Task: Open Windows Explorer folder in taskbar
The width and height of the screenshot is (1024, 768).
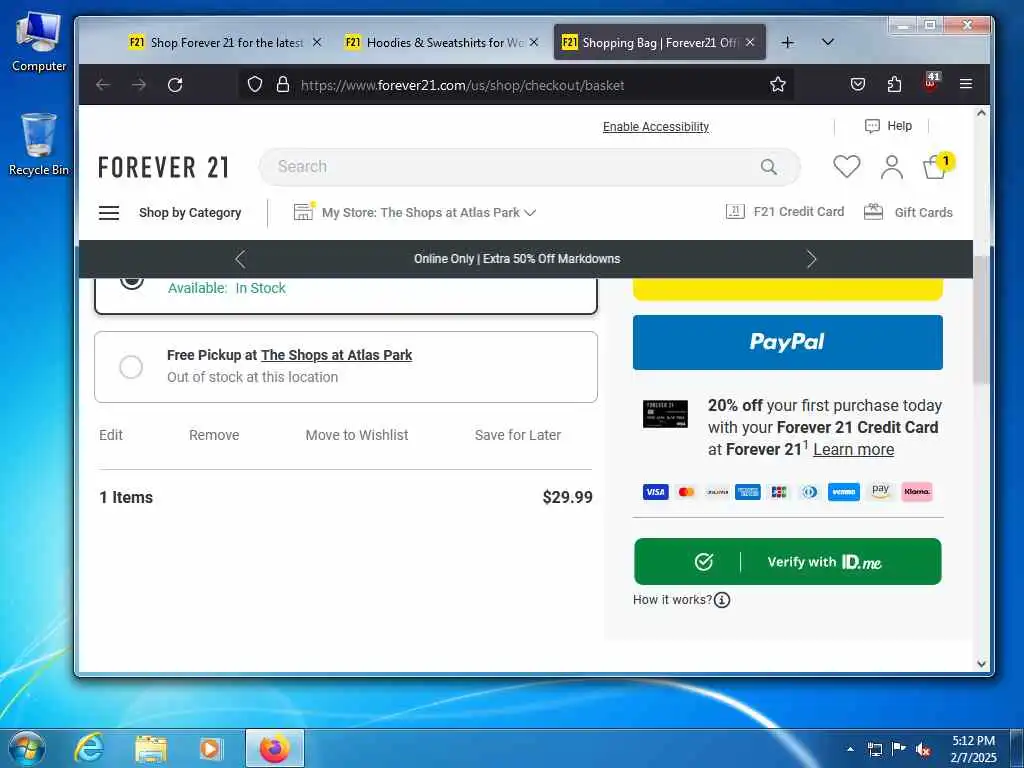Action: (151, 748)
